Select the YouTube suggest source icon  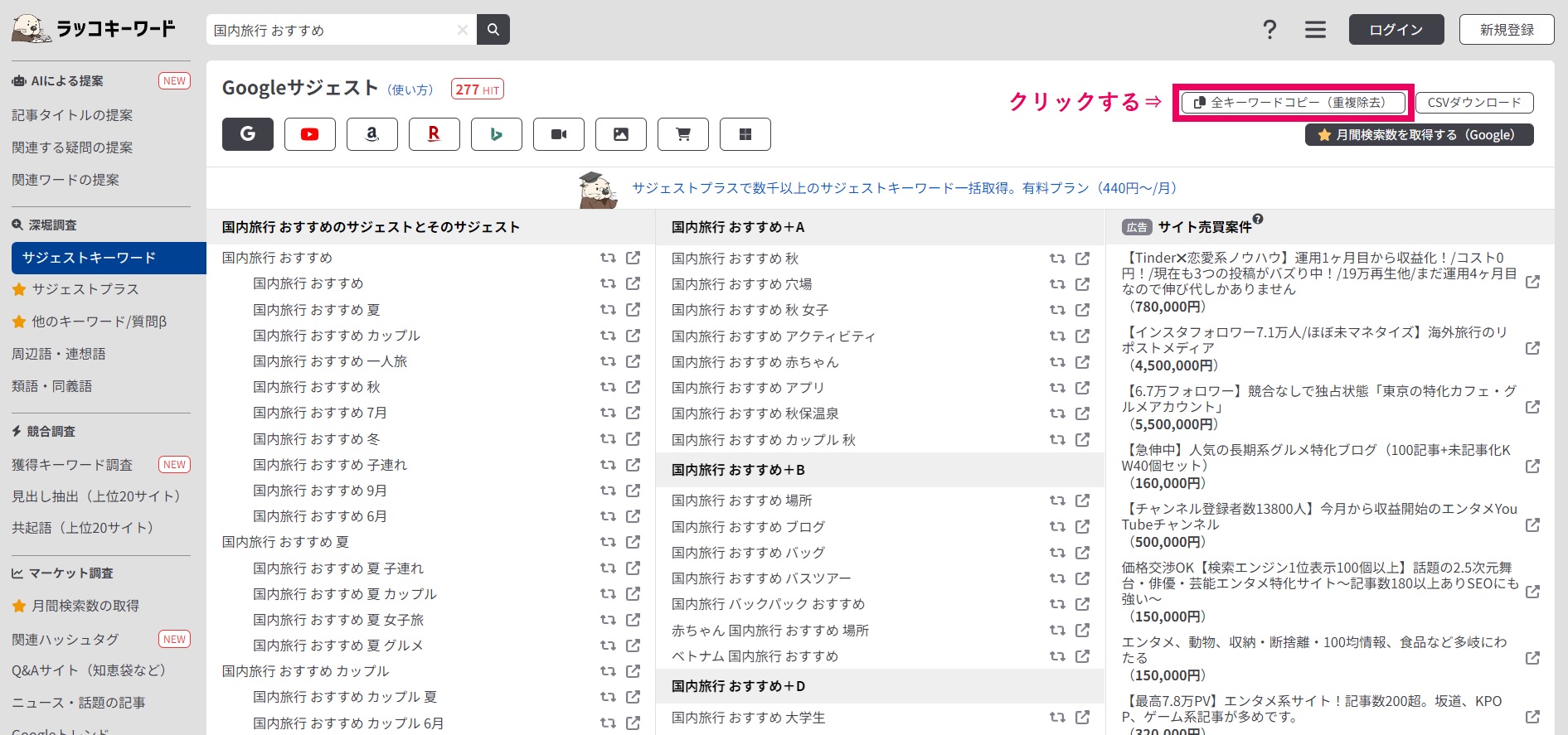pyautogui.click(x=310, y=134)
